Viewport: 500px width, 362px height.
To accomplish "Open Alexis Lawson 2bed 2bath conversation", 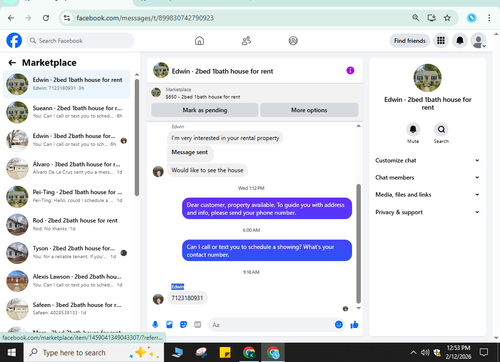I will tap(67, 281).
